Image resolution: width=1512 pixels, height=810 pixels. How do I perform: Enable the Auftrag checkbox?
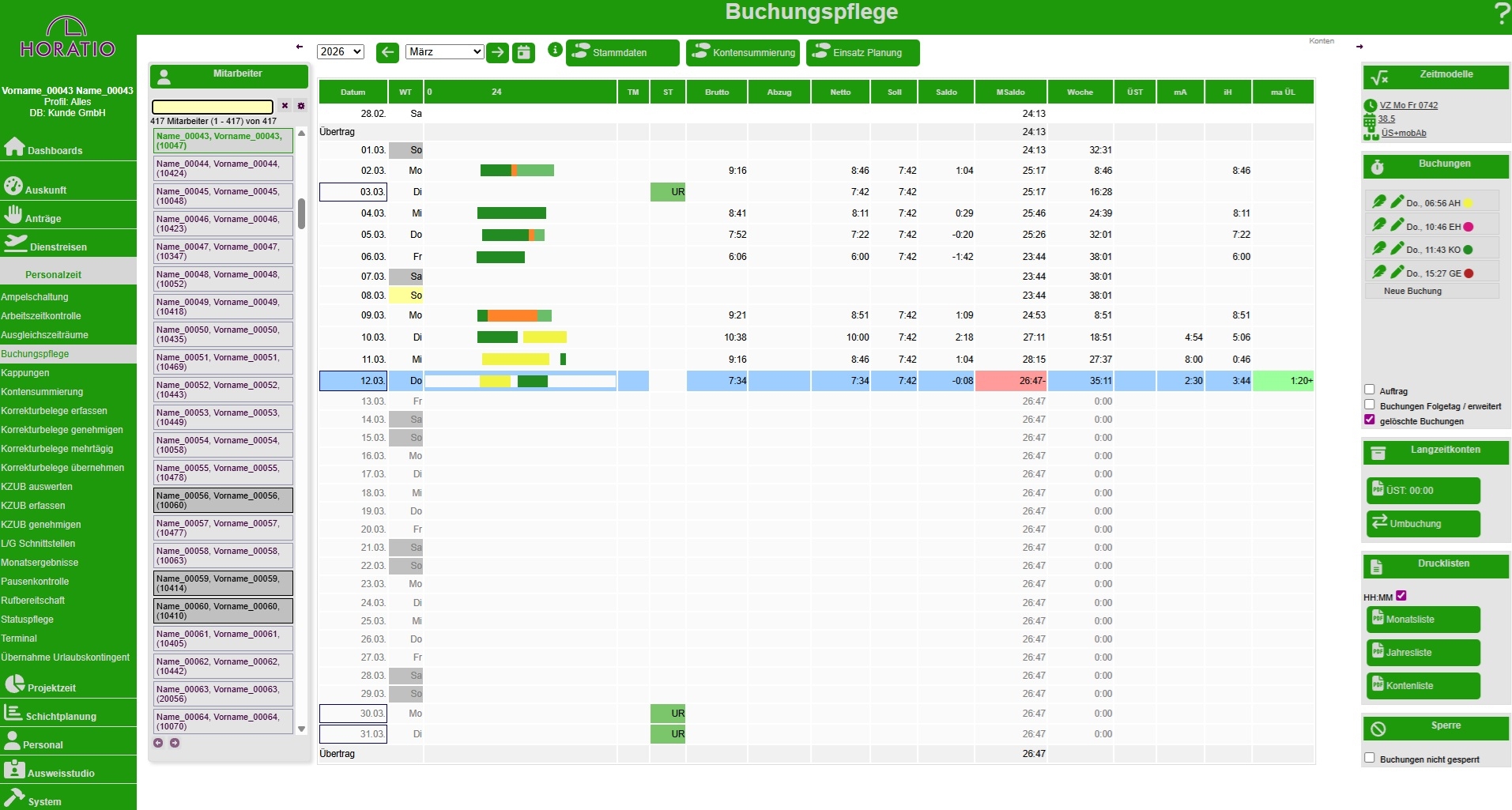(1370, 390)
